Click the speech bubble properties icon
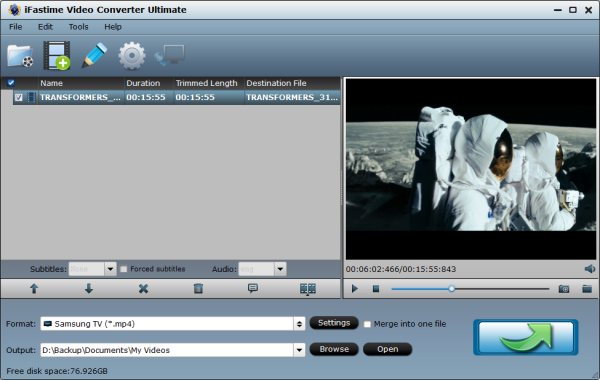 [253, 288]
